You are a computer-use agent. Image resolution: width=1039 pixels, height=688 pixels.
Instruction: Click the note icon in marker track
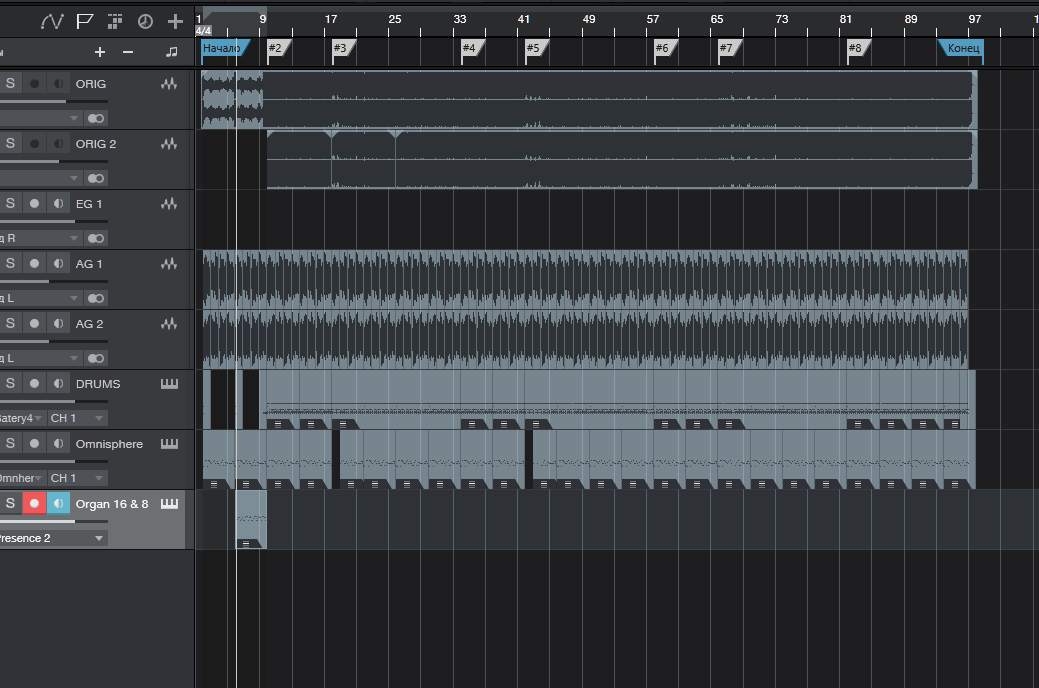(172, 52)
